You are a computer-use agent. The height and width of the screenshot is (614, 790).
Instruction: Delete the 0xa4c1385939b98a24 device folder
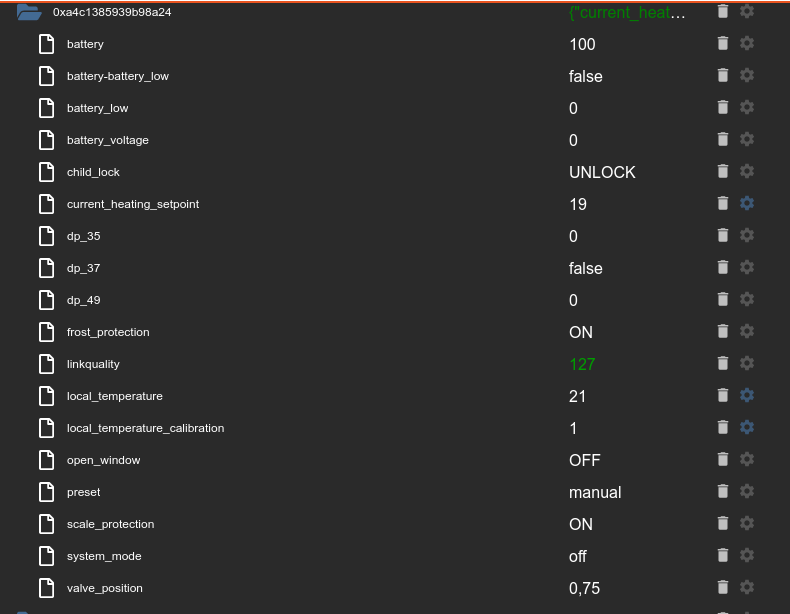click(723, 12)
